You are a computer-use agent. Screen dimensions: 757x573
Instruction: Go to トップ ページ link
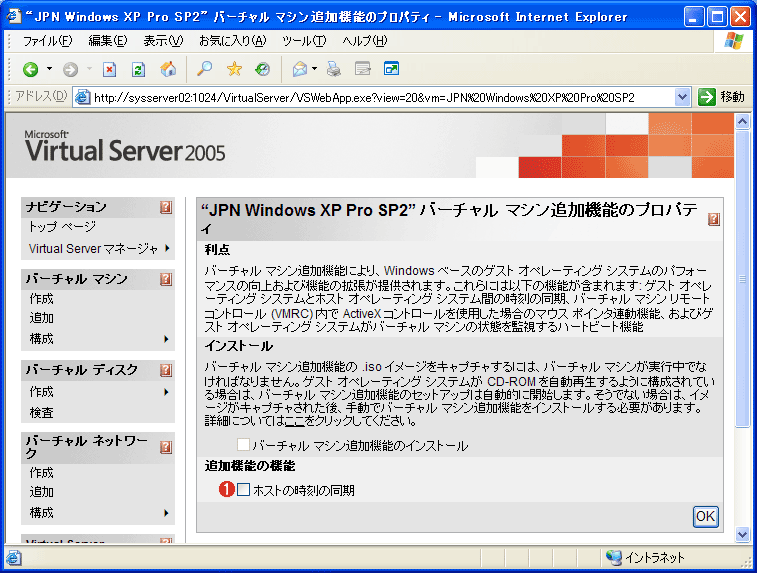(x=62, y=226)
